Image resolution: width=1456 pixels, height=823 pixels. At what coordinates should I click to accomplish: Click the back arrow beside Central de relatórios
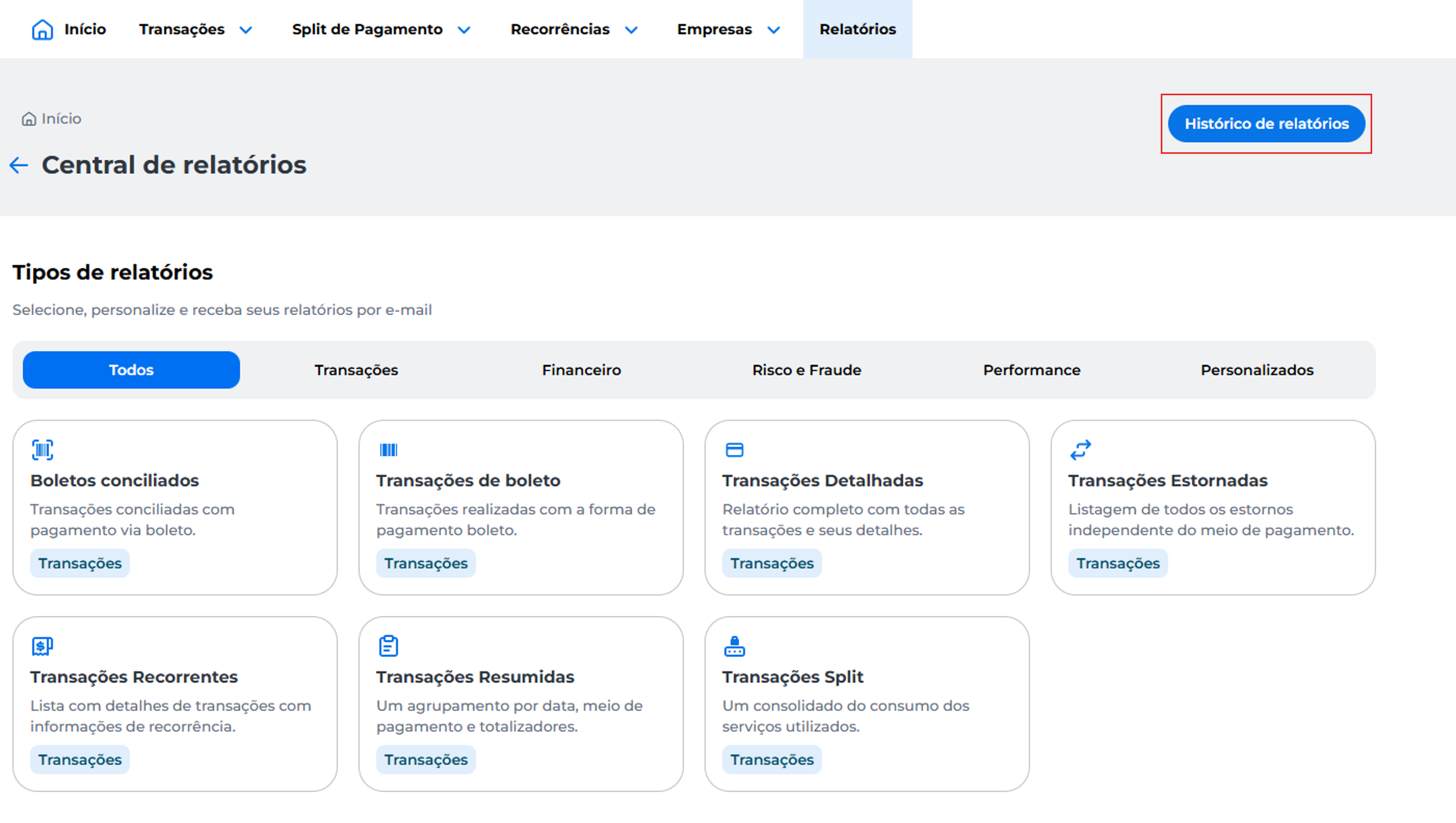(19, 165)
